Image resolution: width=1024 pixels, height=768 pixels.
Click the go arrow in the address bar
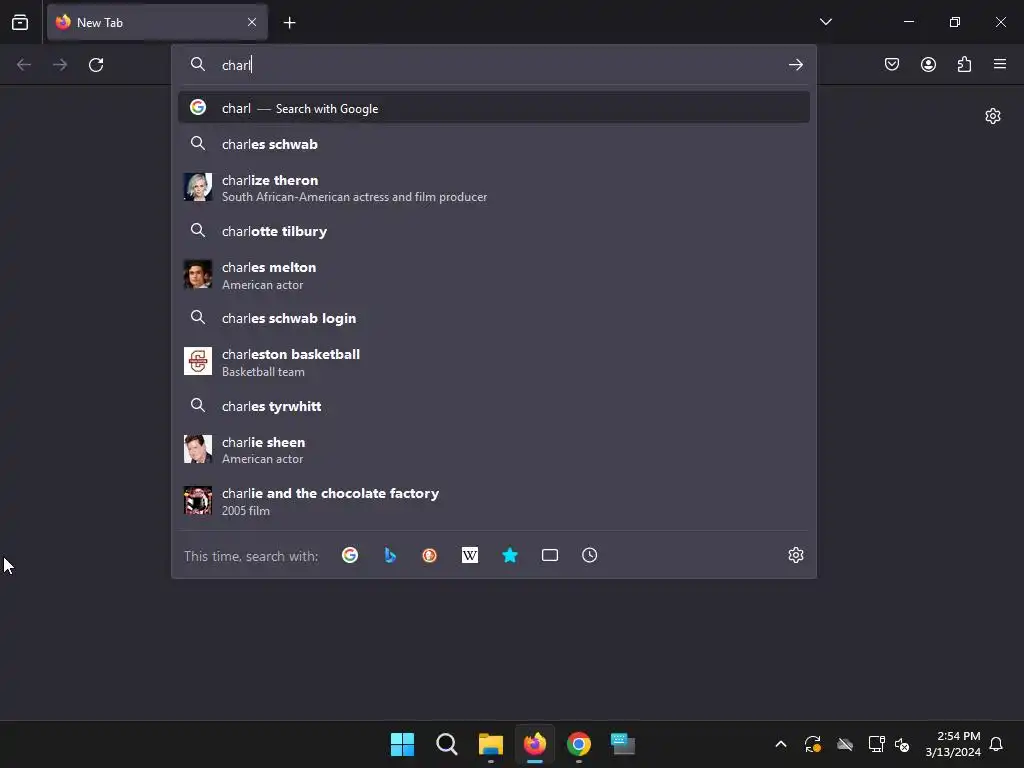pos(795,65)
